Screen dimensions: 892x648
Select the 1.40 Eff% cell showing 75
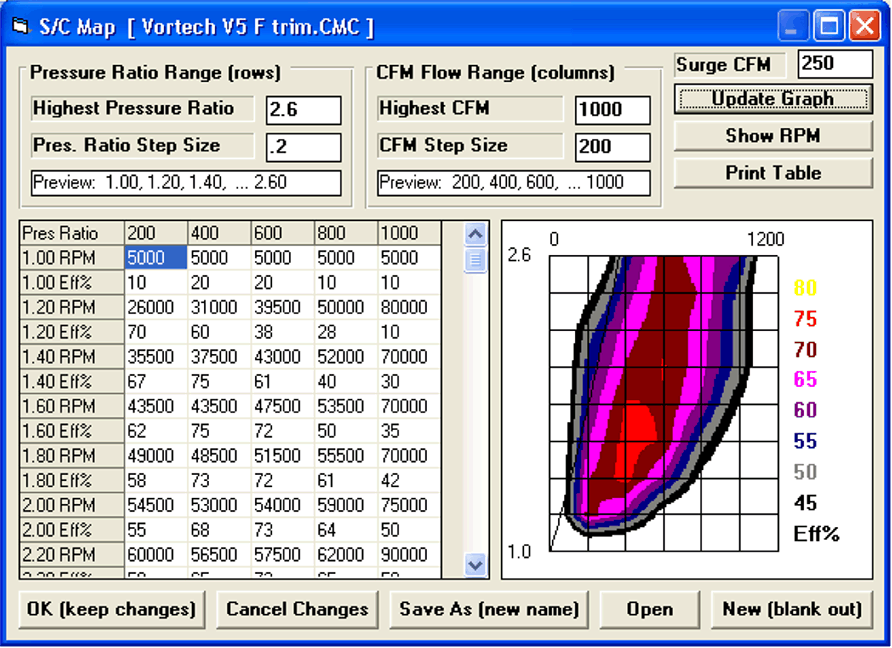tap(219, 382)
